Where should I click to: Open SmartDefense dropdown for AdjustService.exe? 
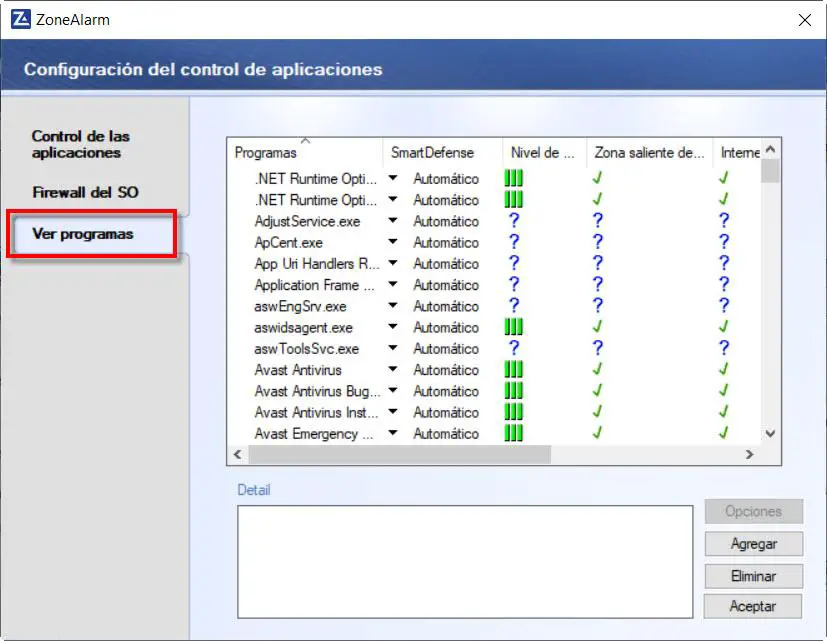click(x=392, y=221)
